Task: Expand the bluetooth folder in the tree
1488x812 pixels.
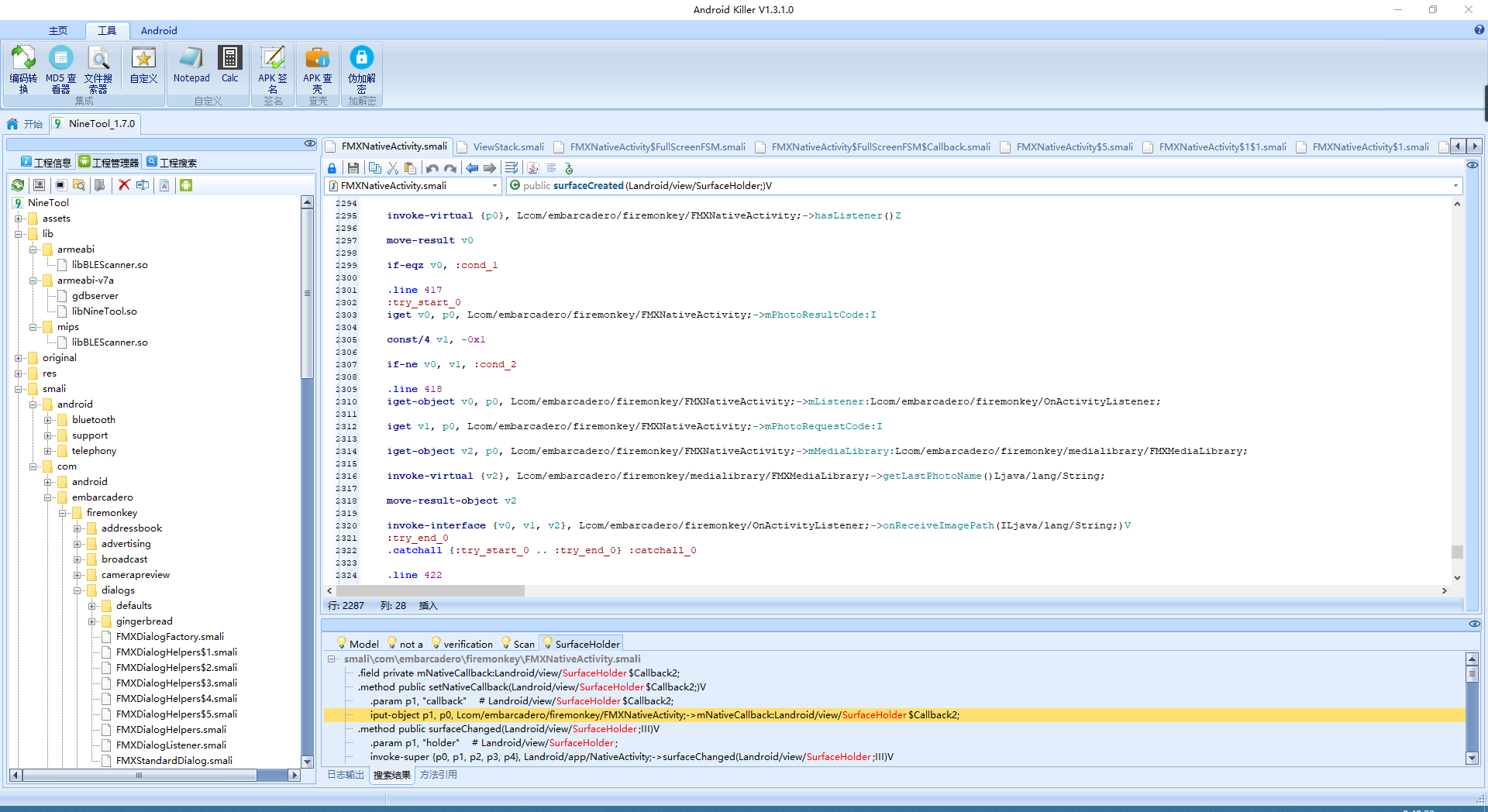Action: (48, 420)
